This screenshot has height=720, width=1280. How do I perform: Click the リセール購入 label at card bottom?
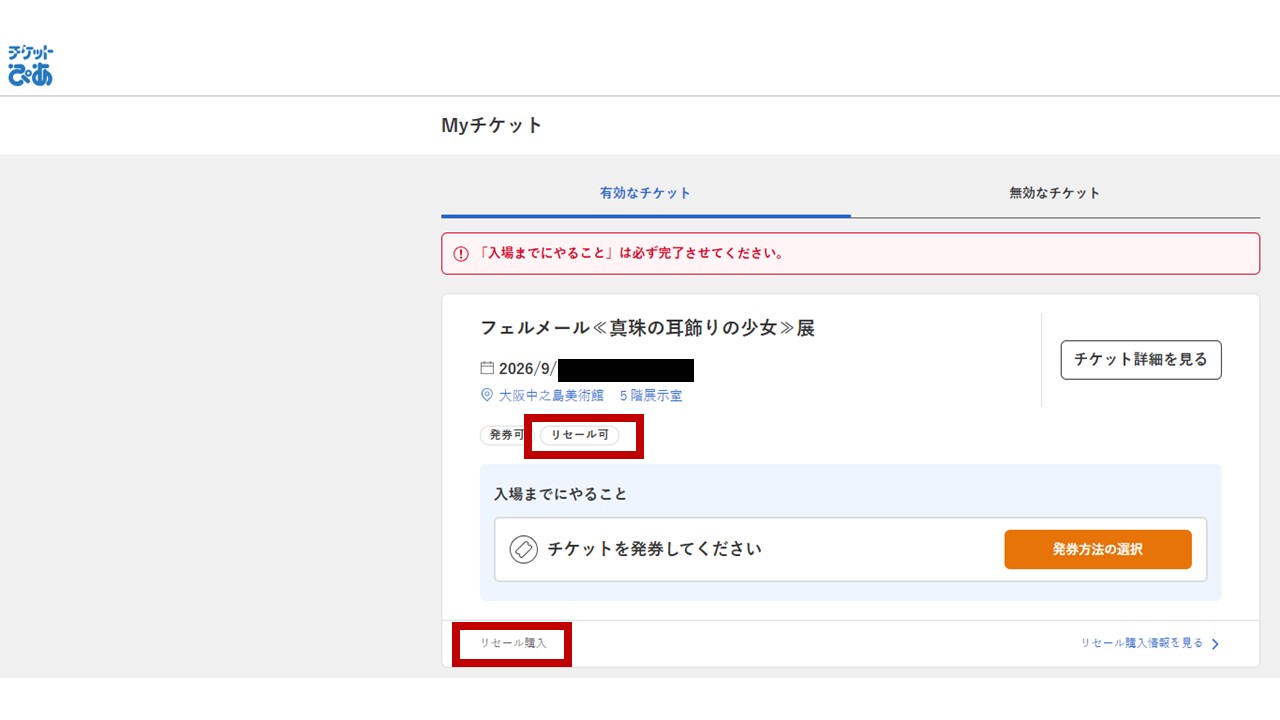[513, 643]
